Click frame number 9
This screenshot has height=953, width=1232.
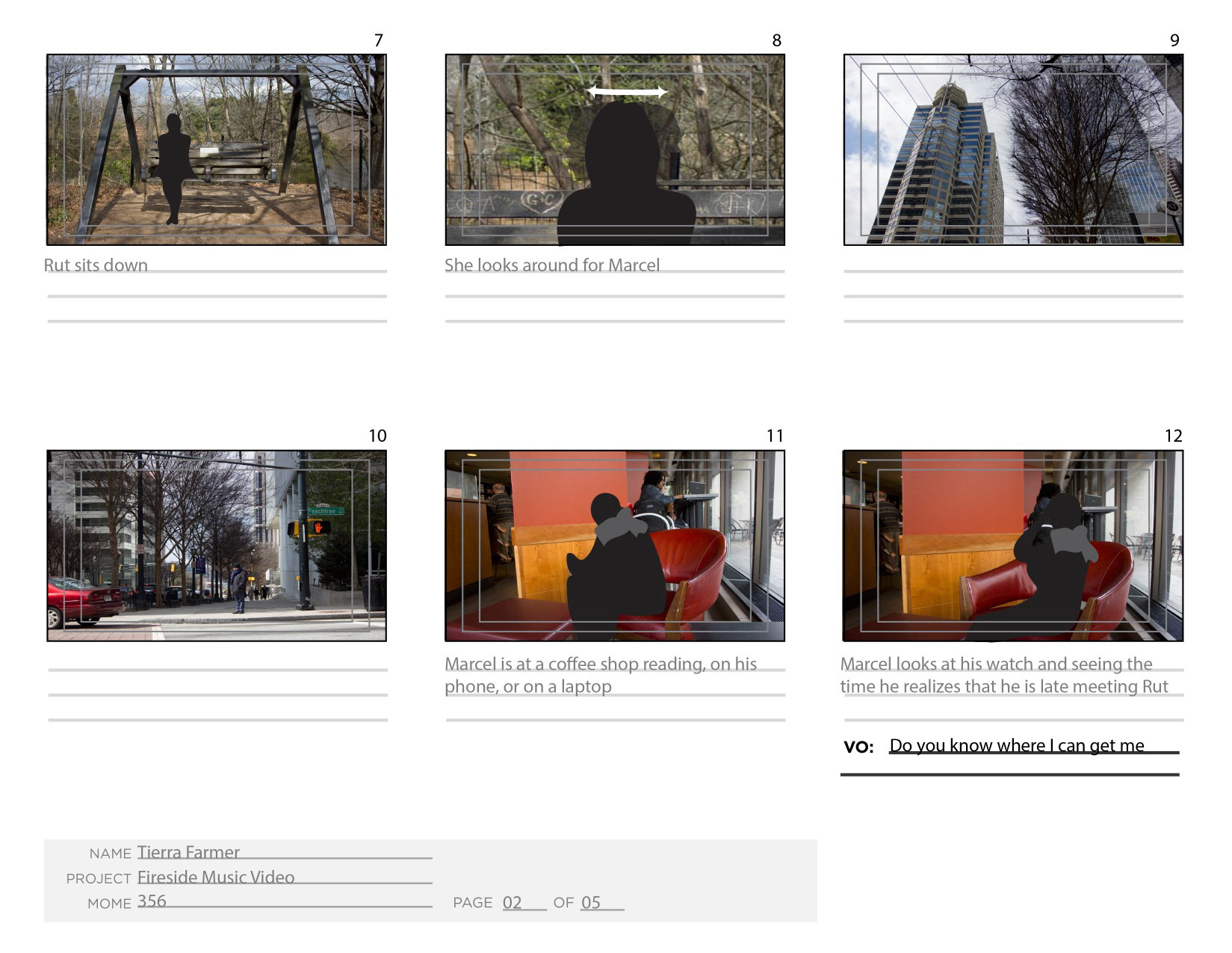[1174, 40]
